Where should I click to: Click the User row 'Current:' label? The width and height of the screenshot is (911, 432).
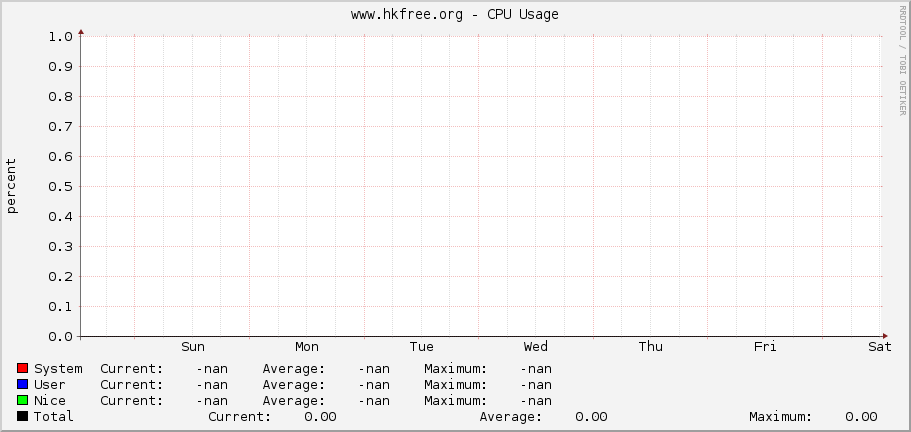pyautogui.click(x=132, y=384)
